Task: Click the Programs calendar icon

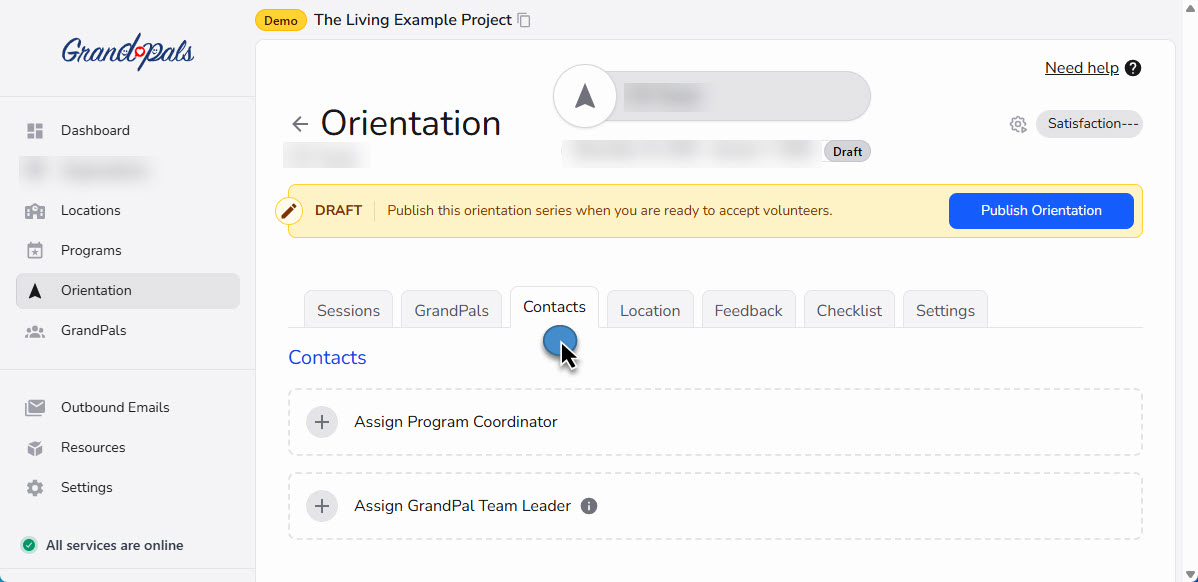Action: coord(35,251)
